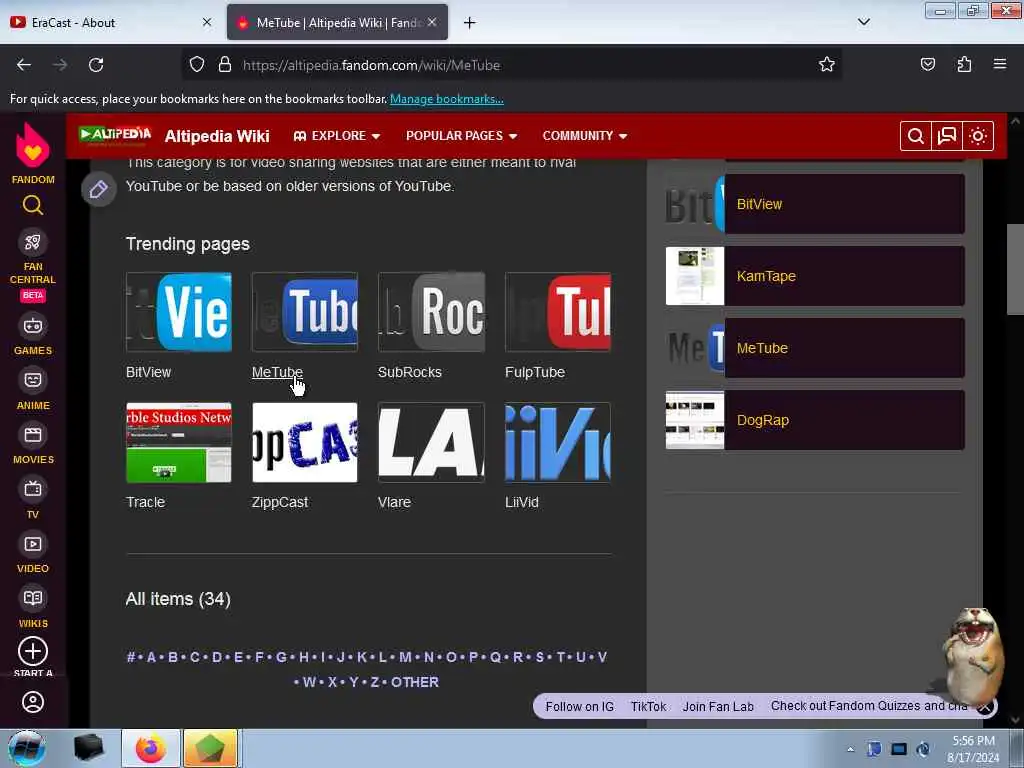Screen dimensions: 1024x768
Task: Reload the page with refresh icon
Action: (96, 65)
